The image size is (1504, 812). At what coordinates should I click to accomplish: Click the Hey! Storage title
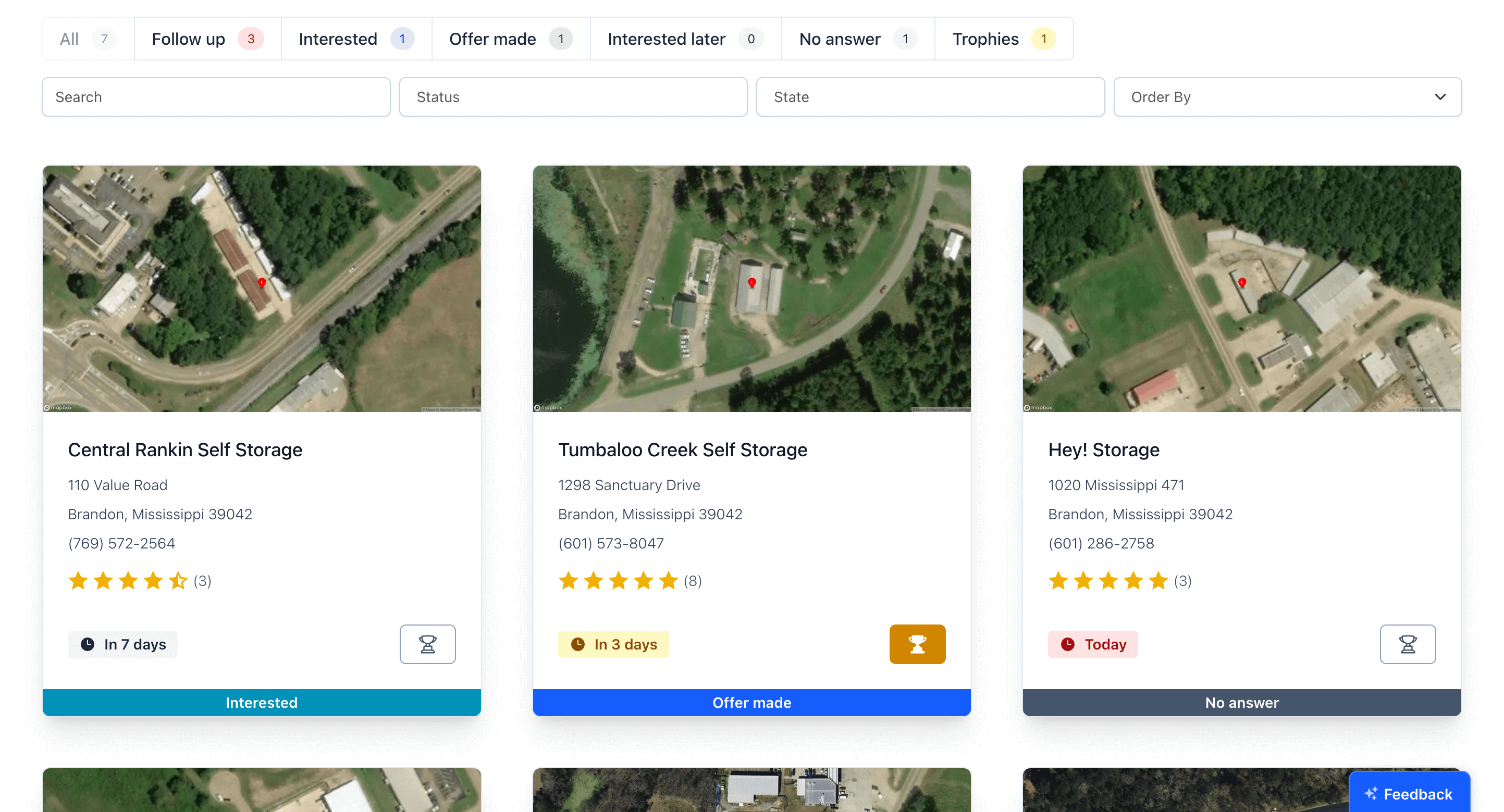(x=1103, y=449)
